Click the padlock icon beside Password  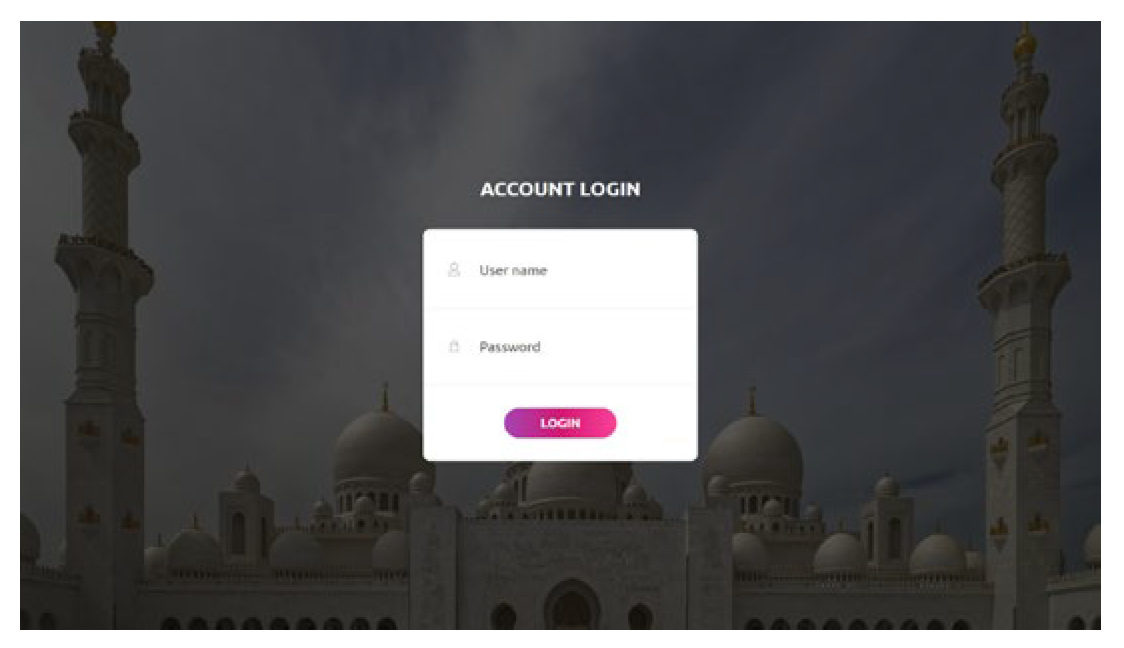point(454,347)
